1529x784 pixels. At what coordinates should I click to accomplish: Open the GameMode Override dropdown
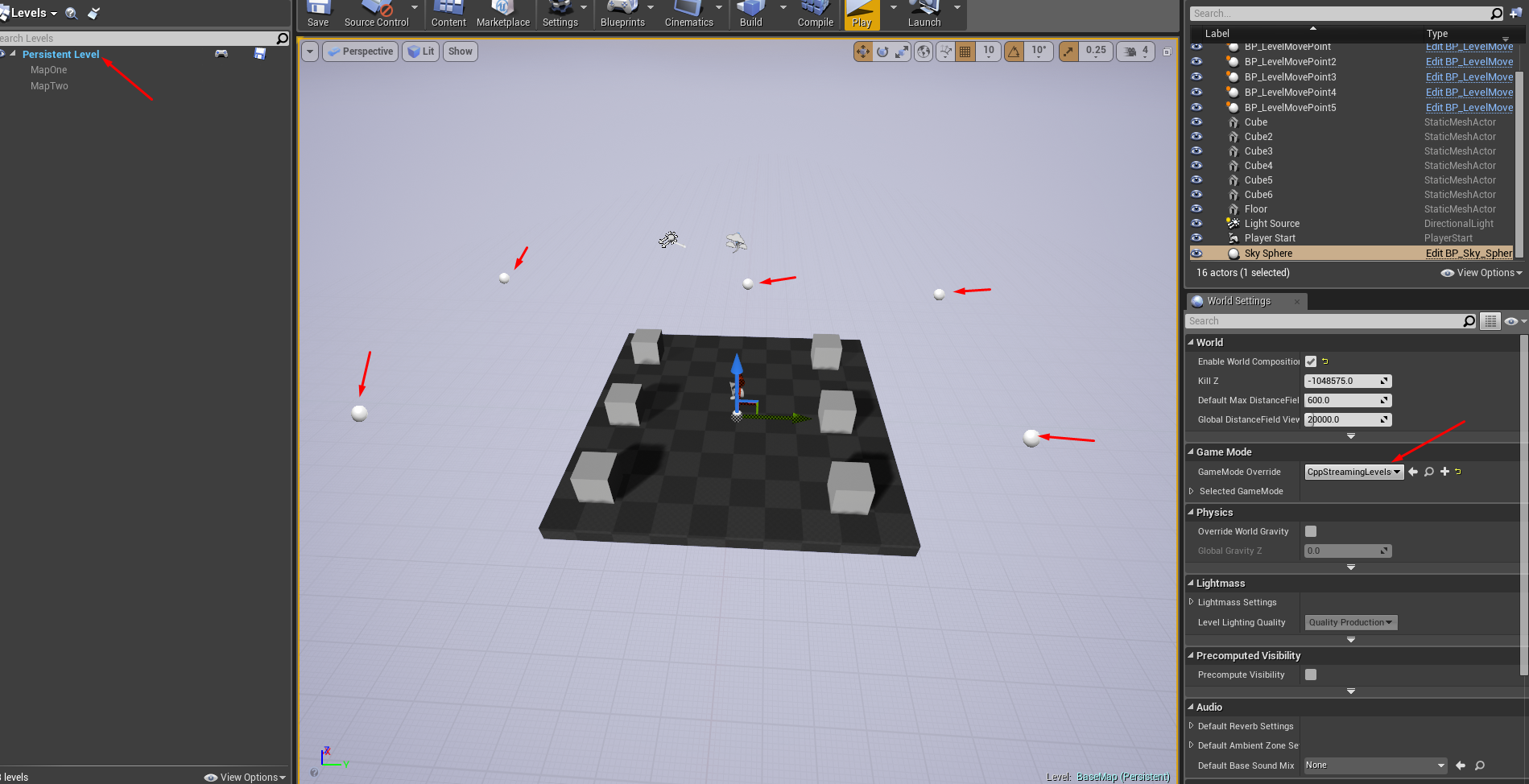click(x=1353, y=472)
